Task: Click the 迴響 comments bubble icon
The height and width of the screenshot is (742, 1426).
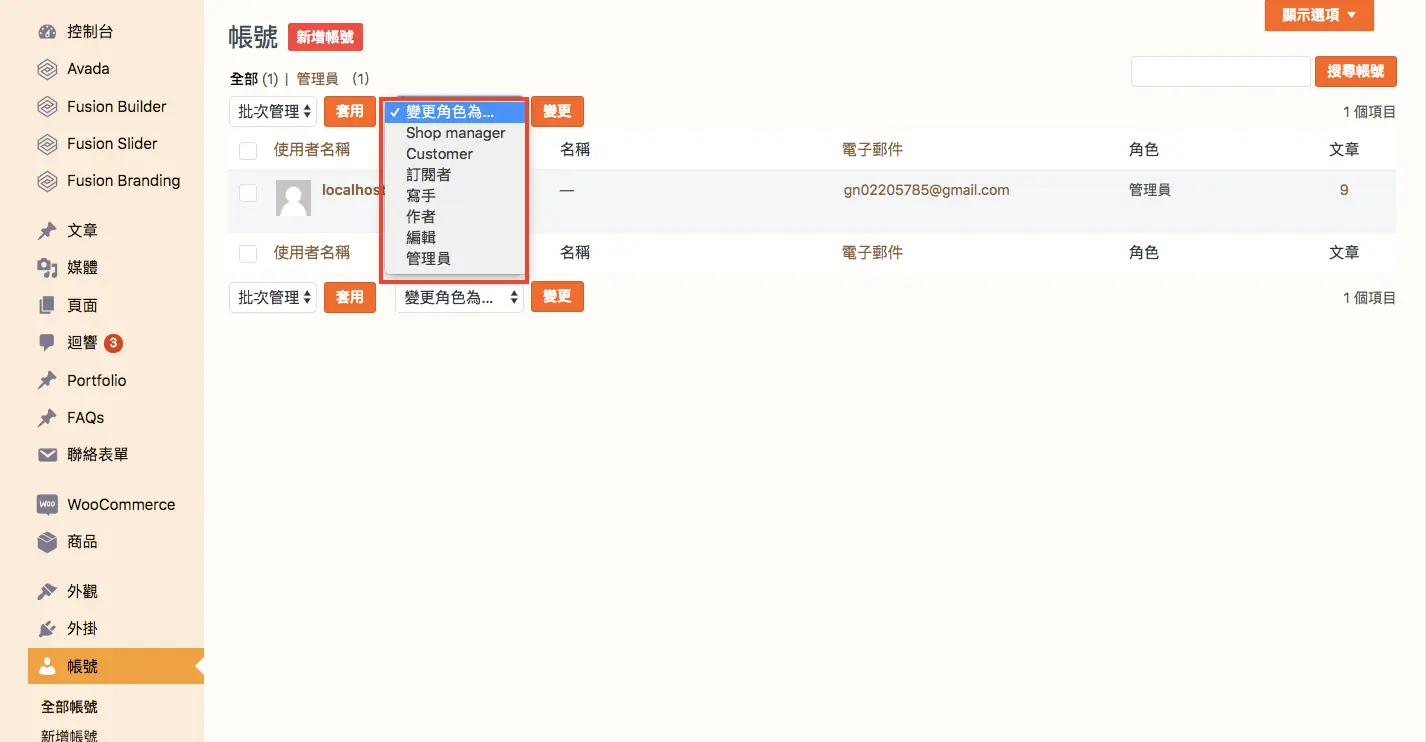Action: click(x=47, y=343)
